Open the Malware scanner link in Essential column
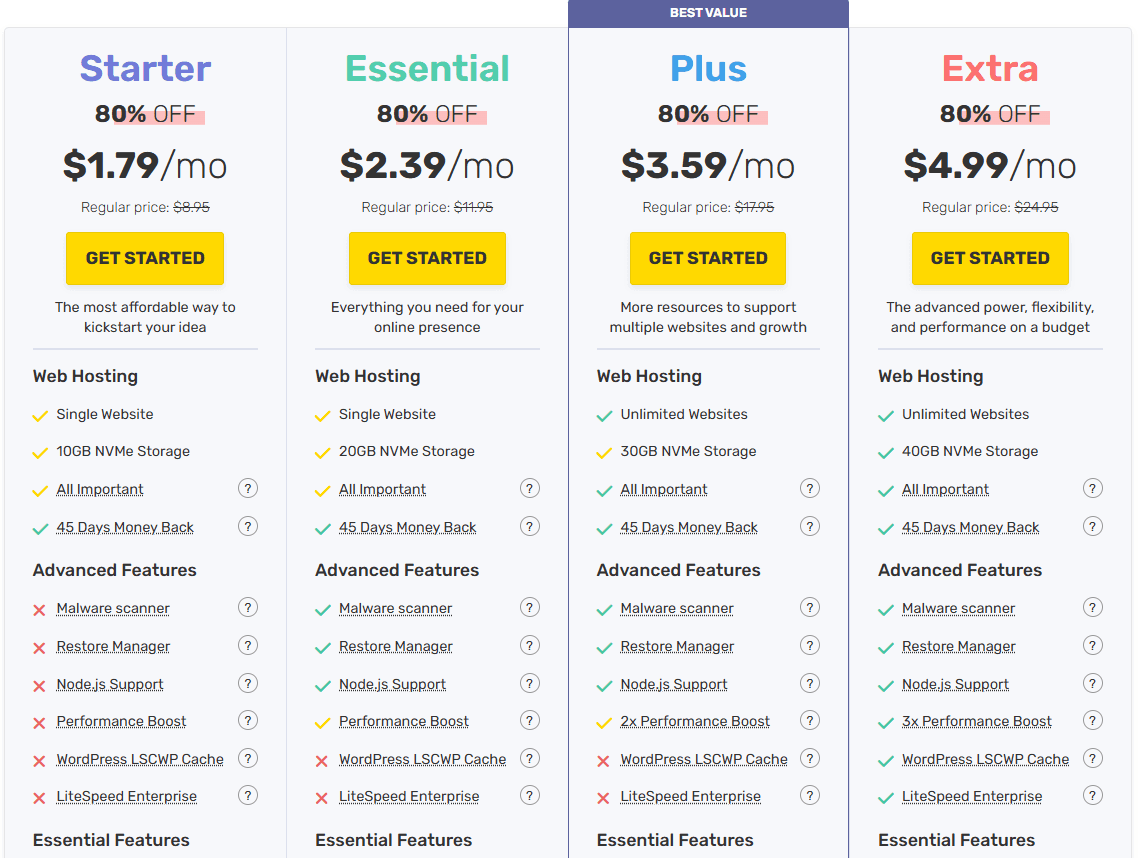The image size is (1144, 858). [x=395, y=608]
